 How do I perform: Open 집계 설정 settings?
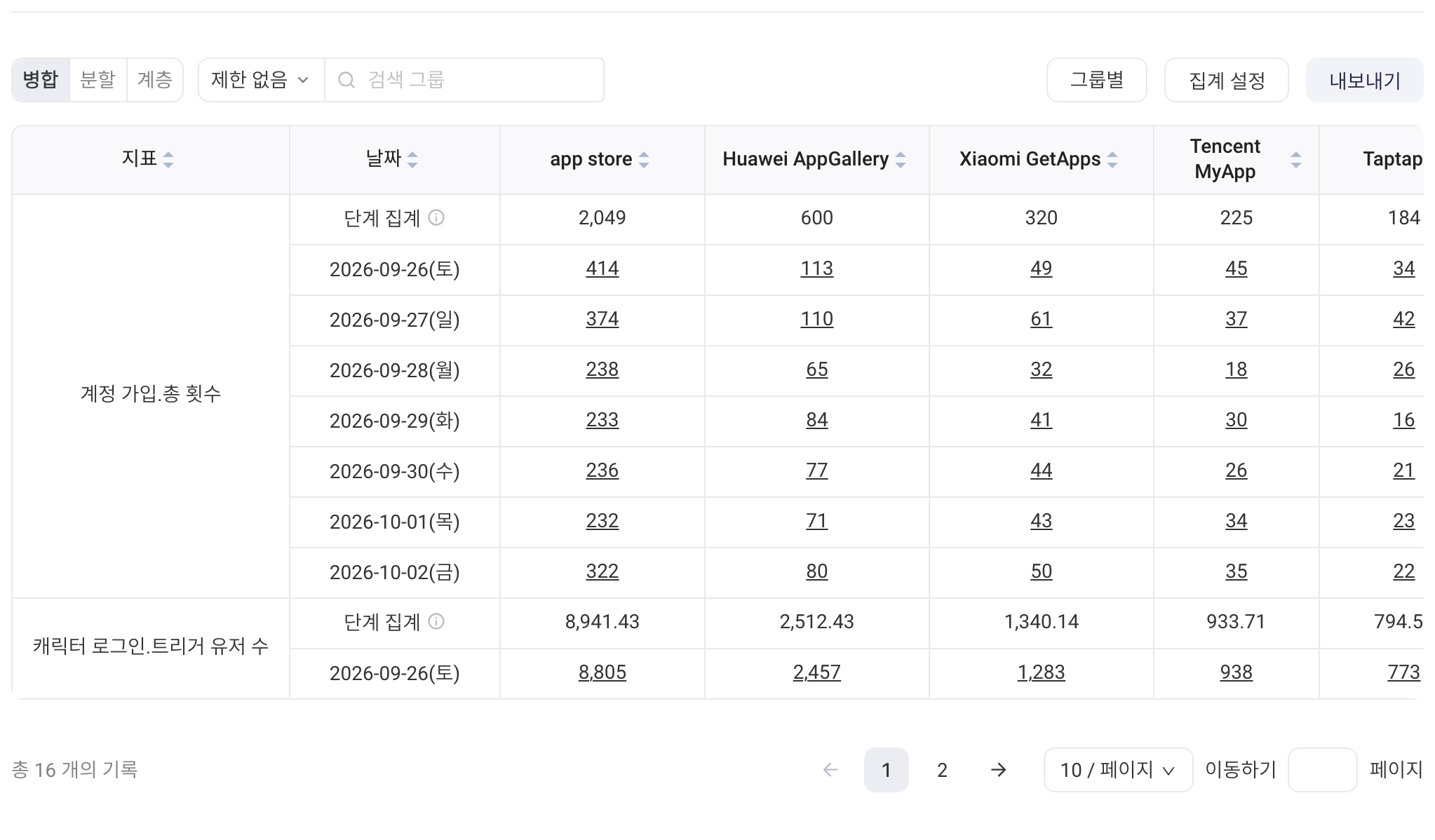[1227, 80]
